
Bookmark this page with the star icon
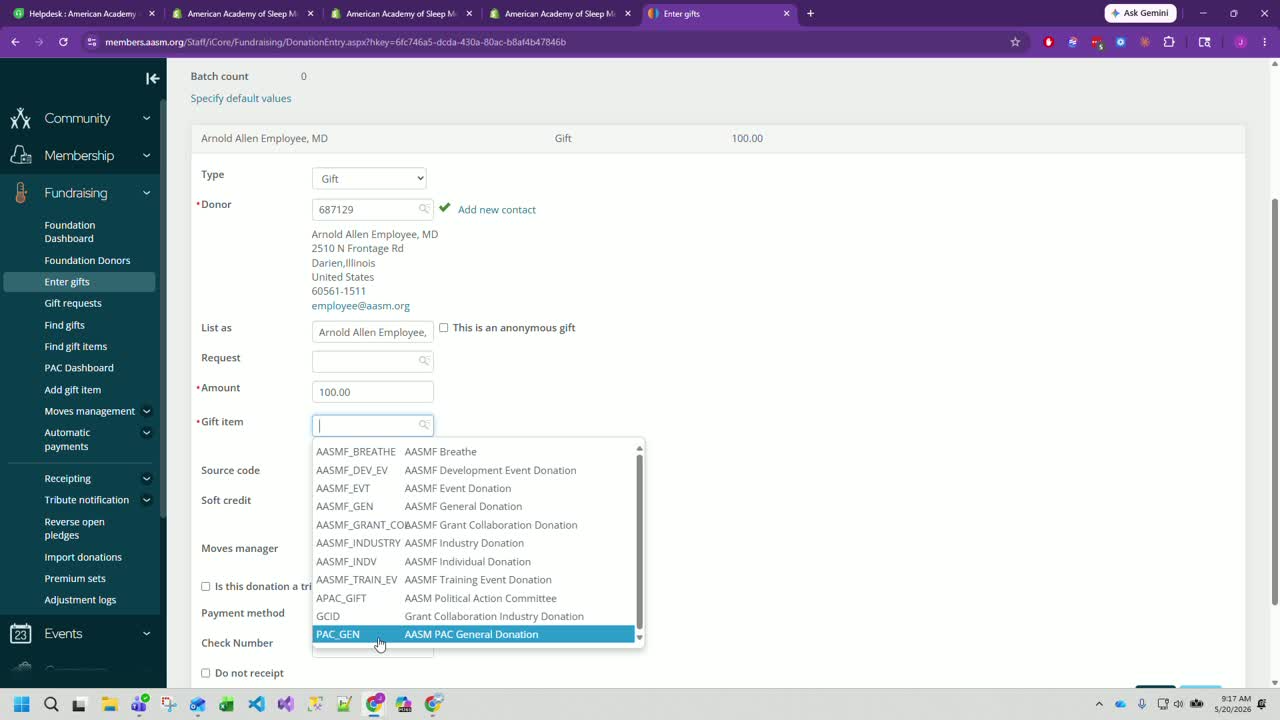(1015, 42)
